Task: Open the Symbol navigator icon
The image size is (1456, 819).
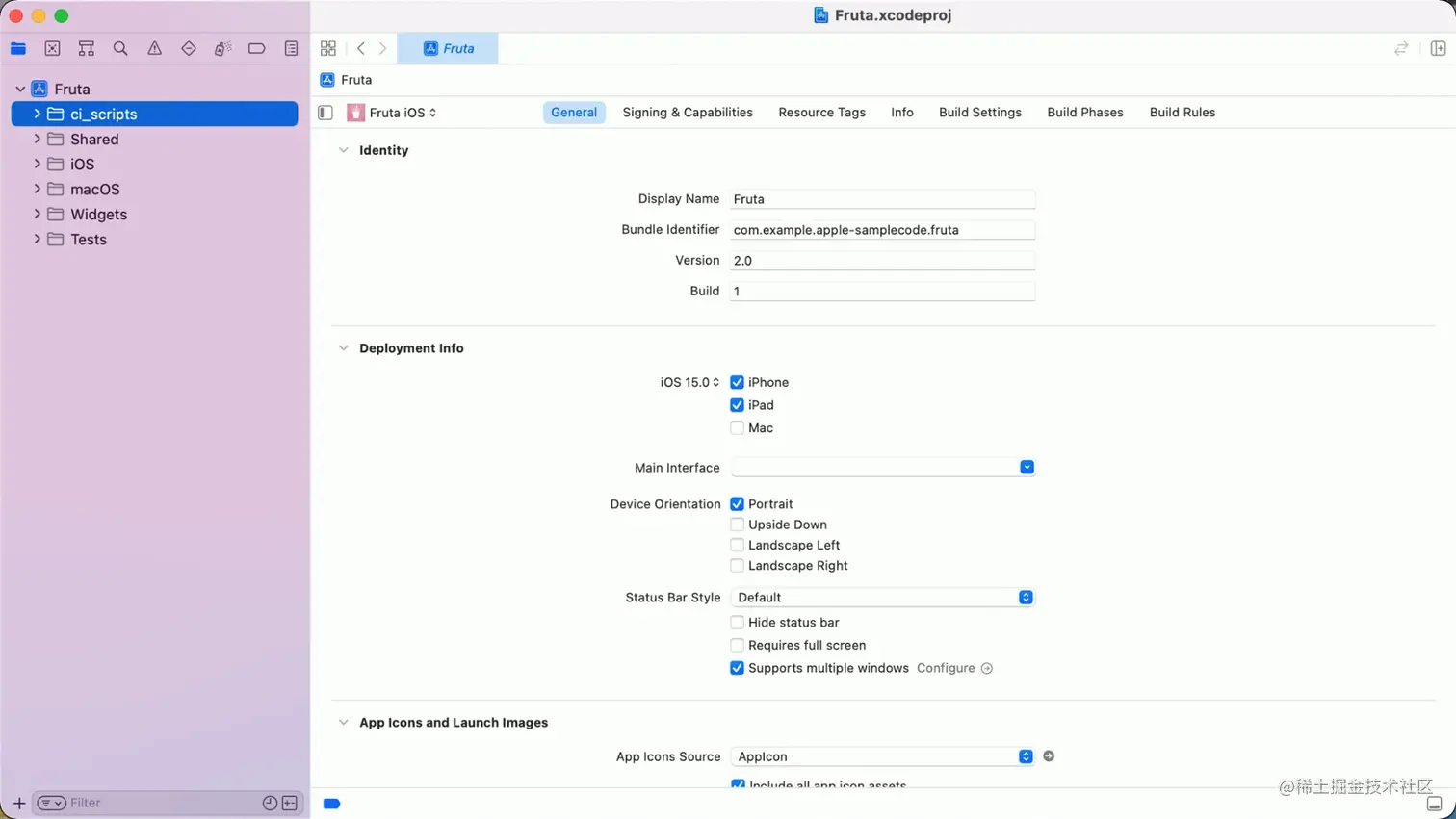Action: [87, 48]
